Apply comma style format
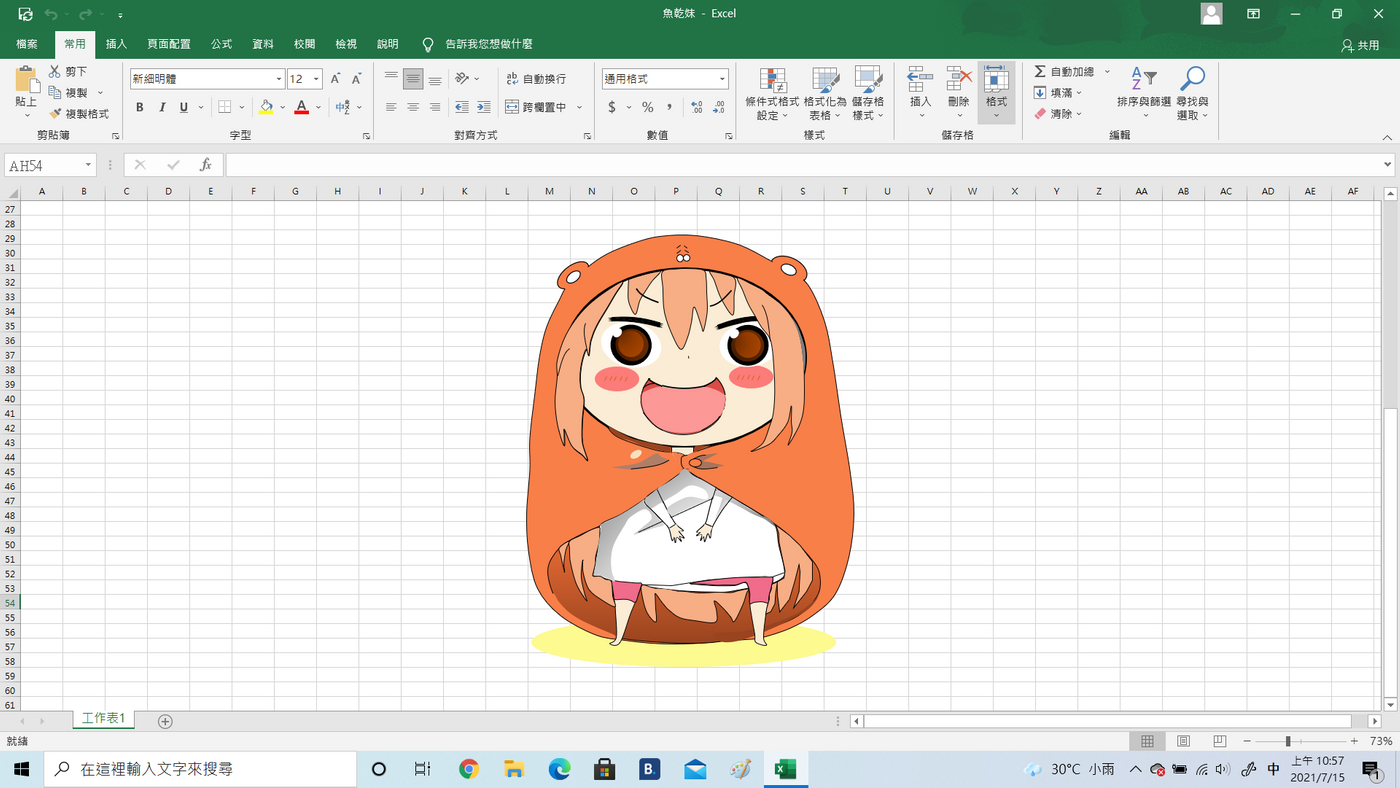 668,107
